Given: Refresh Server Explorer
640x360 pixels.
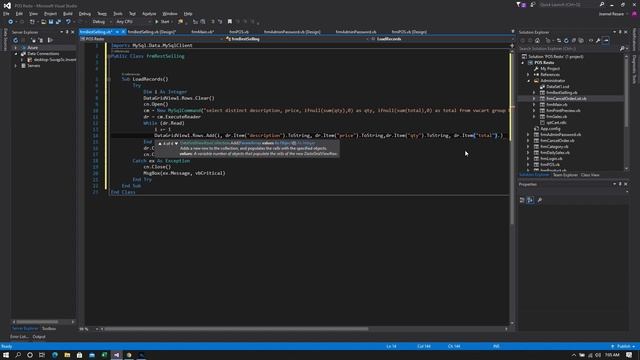Looking at the screenshot, I should (16, 40).
